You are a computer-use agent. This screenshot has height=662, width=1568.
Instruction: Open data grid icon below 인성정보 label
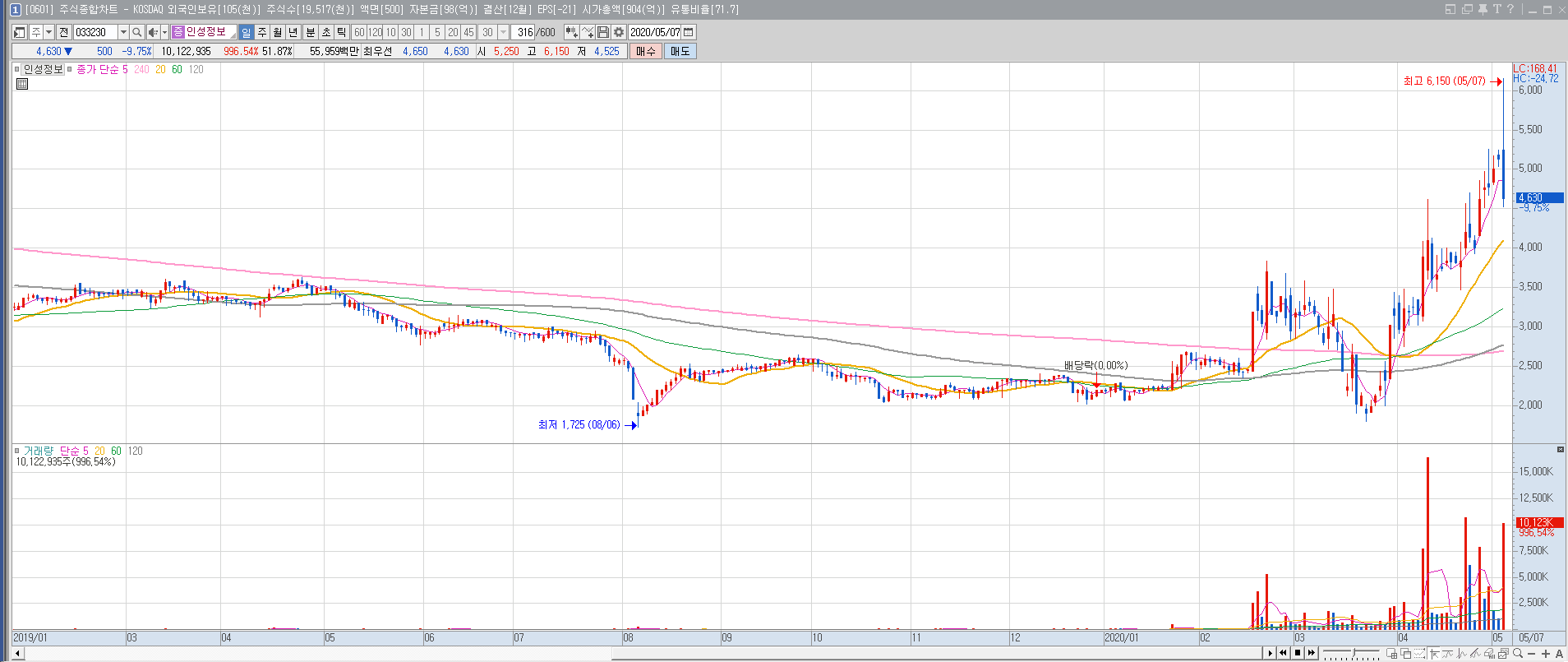click(x=22, y=83)
